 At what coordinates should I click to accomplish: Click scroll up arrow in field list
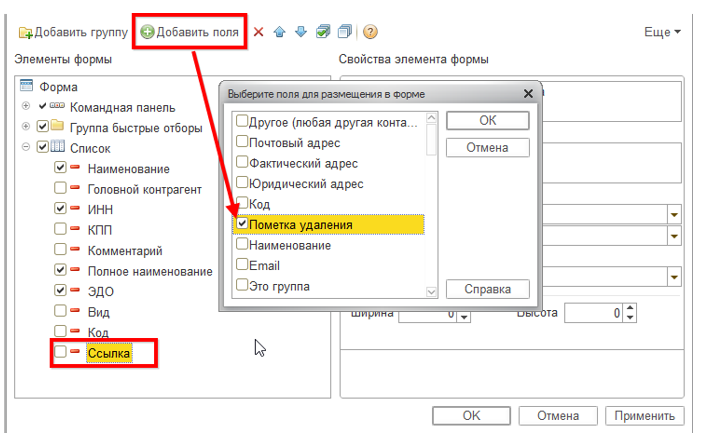tap(431, 118)
